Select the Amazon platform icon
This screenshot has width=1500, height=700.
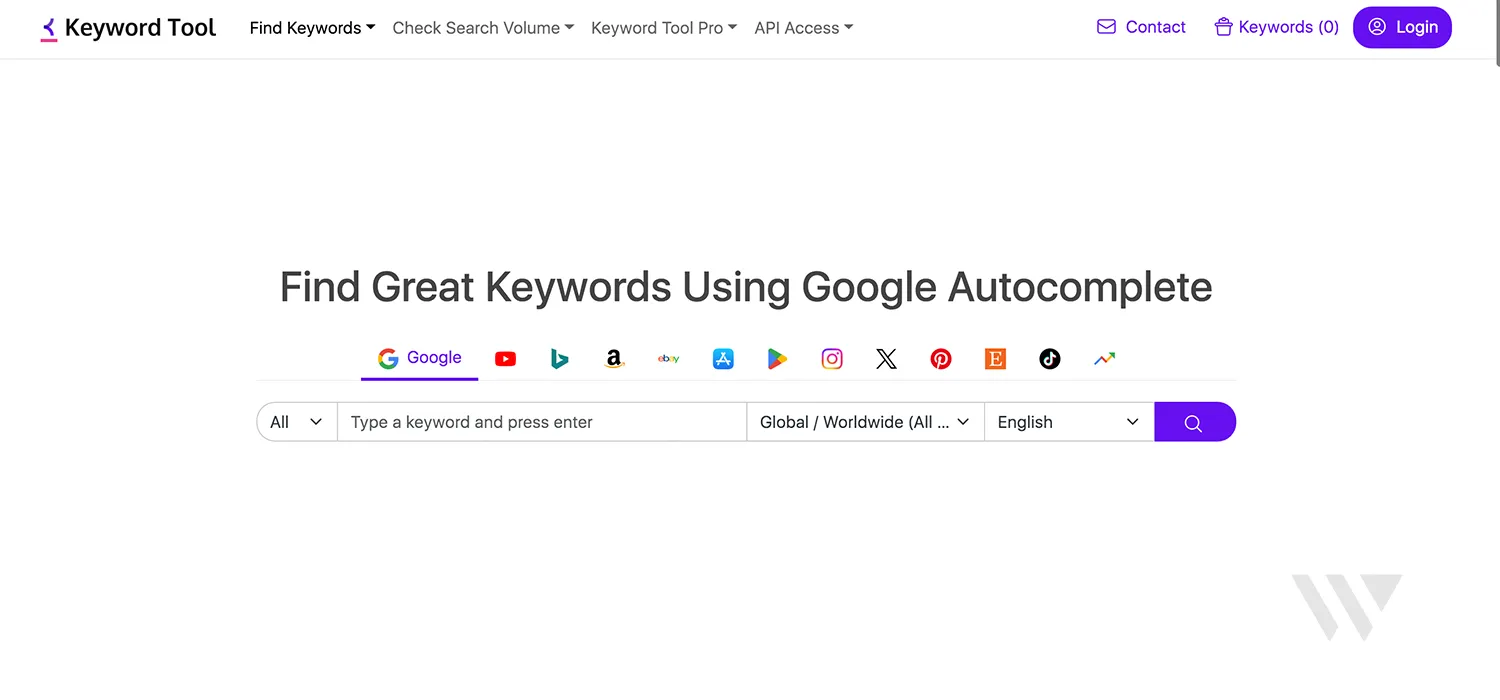(614, 359)
